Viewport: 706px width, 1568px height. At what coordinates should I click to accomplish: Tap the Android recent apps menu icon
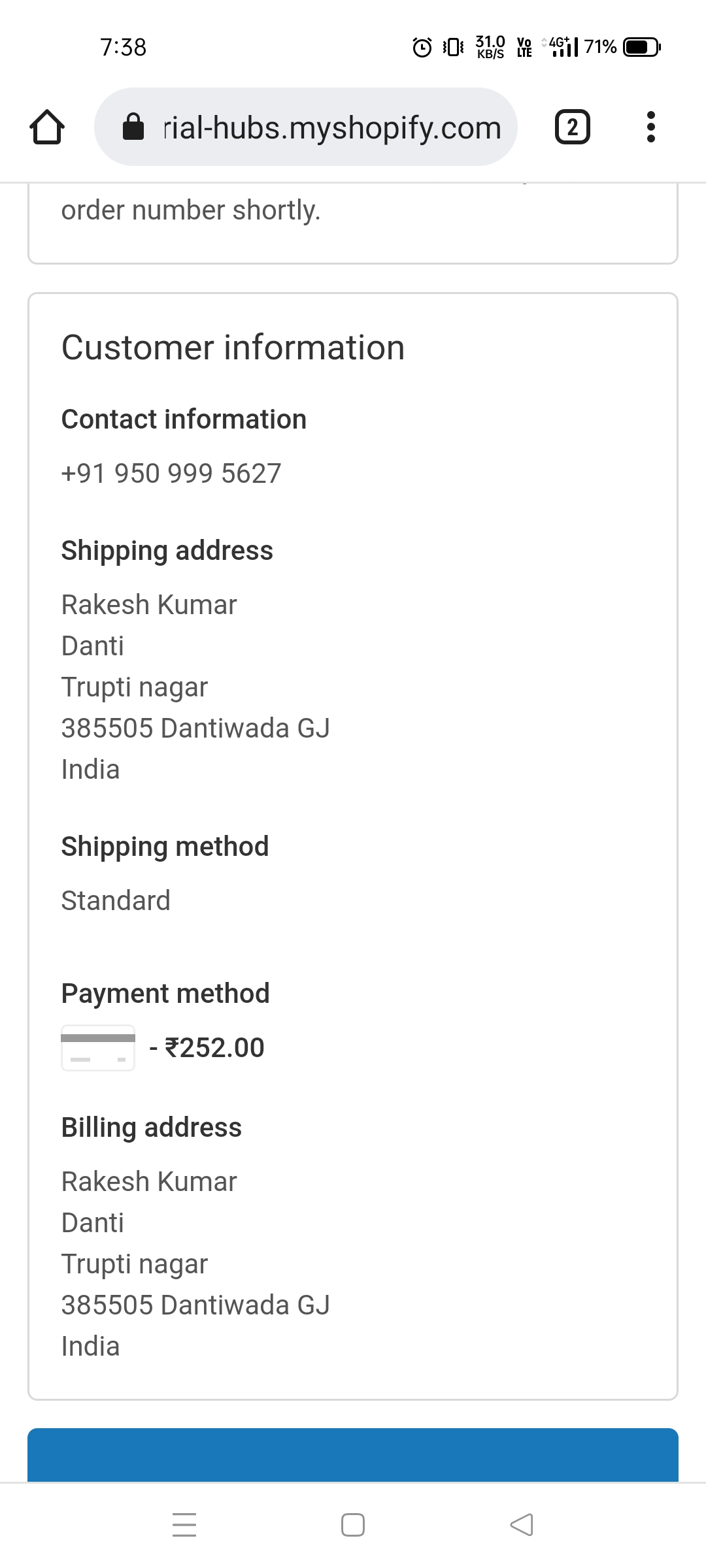tap(184, 1525)
